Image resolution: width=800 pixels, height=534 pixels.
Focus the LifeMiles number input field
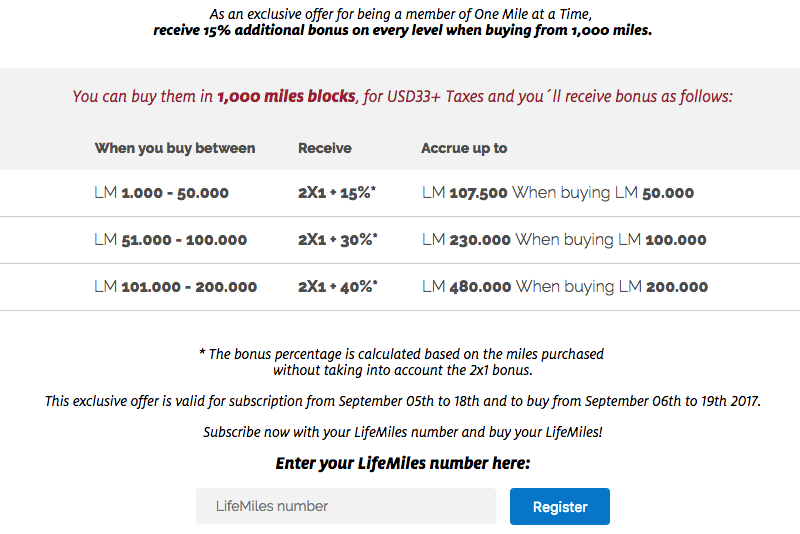click(346, 506)
